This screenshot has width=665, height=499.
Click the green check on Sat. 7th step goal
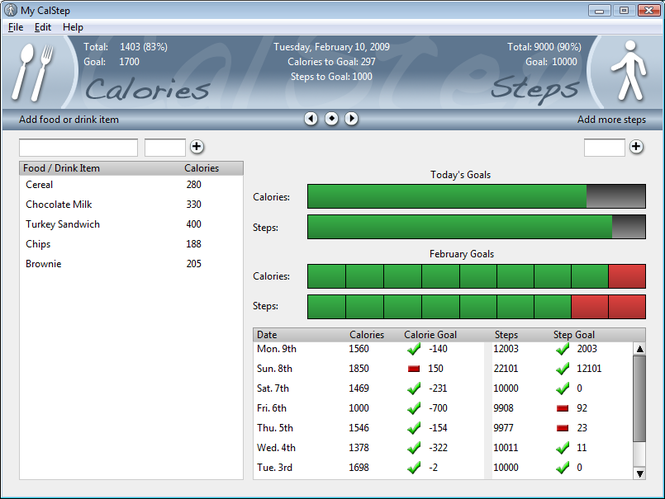562,388
